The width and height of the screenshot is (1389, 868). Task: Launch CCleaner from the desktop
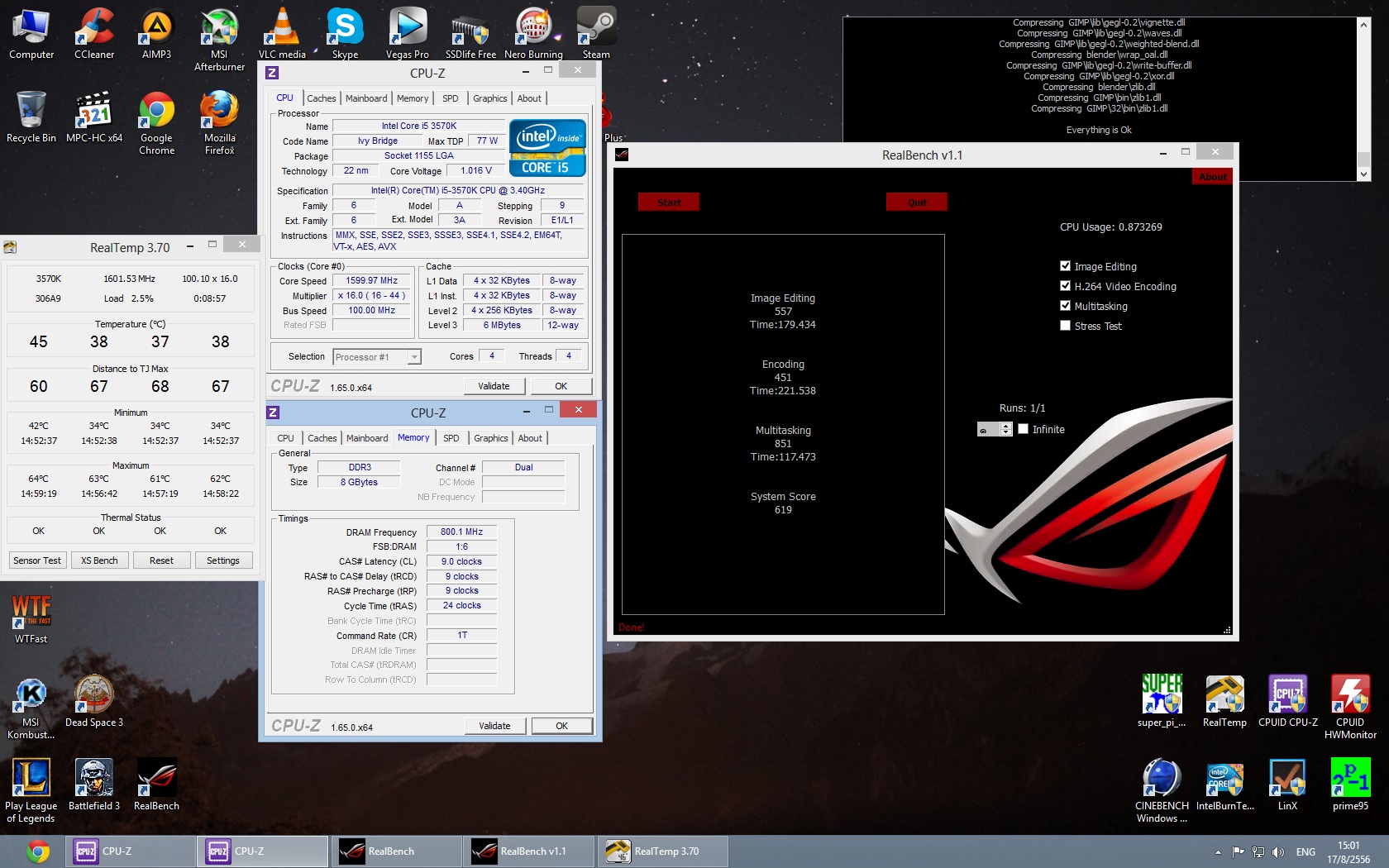tap(94, 34)
